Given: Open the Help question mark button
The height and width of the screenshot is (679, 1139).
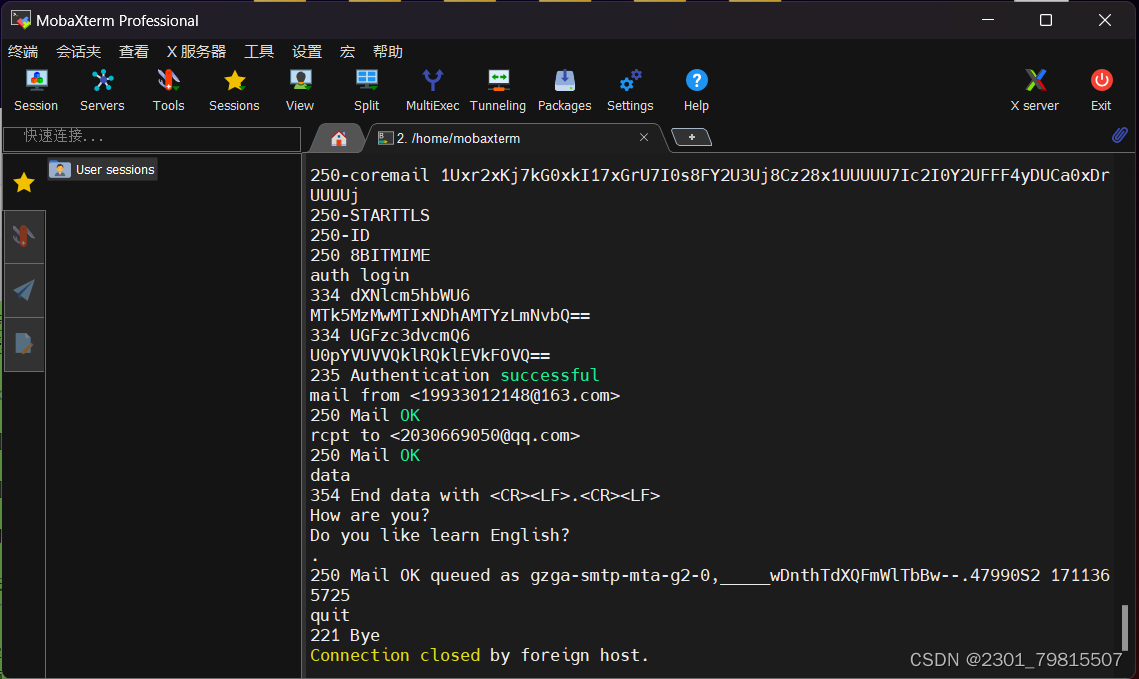Looking at the screenshot, I should click(x=696, y=90).
